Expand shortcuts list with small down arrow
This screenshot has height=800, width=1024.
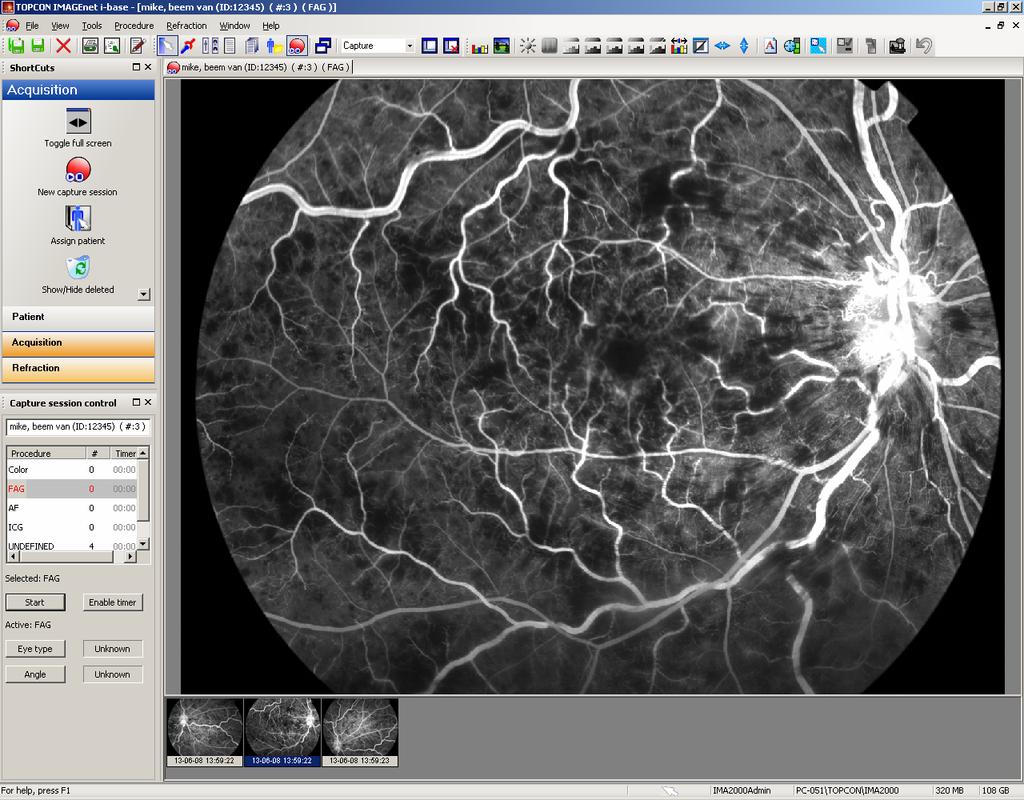pyautogui.click(x=144, y=295)
